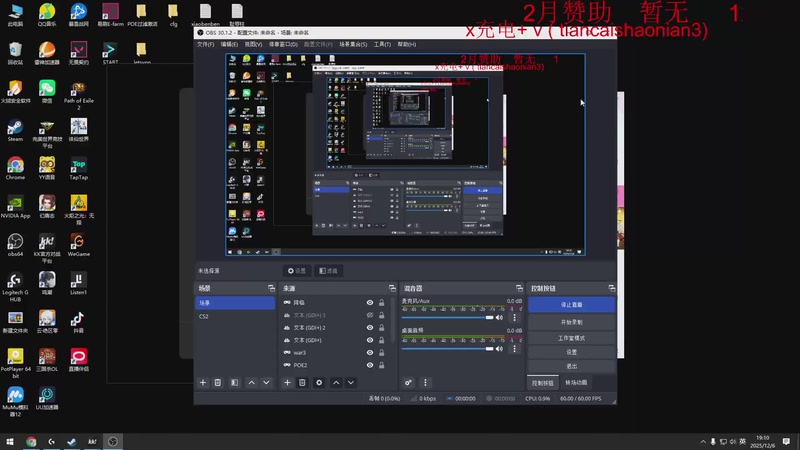Click the 停止直播 button
Viewport: 800px width, 450px height.
tap(571, 305)
